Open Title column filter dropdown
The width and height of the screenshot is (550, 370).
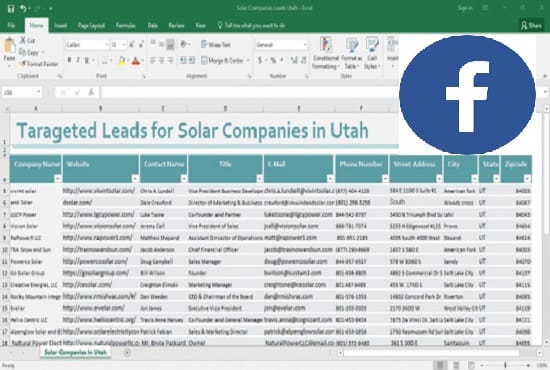coord(259,179)
